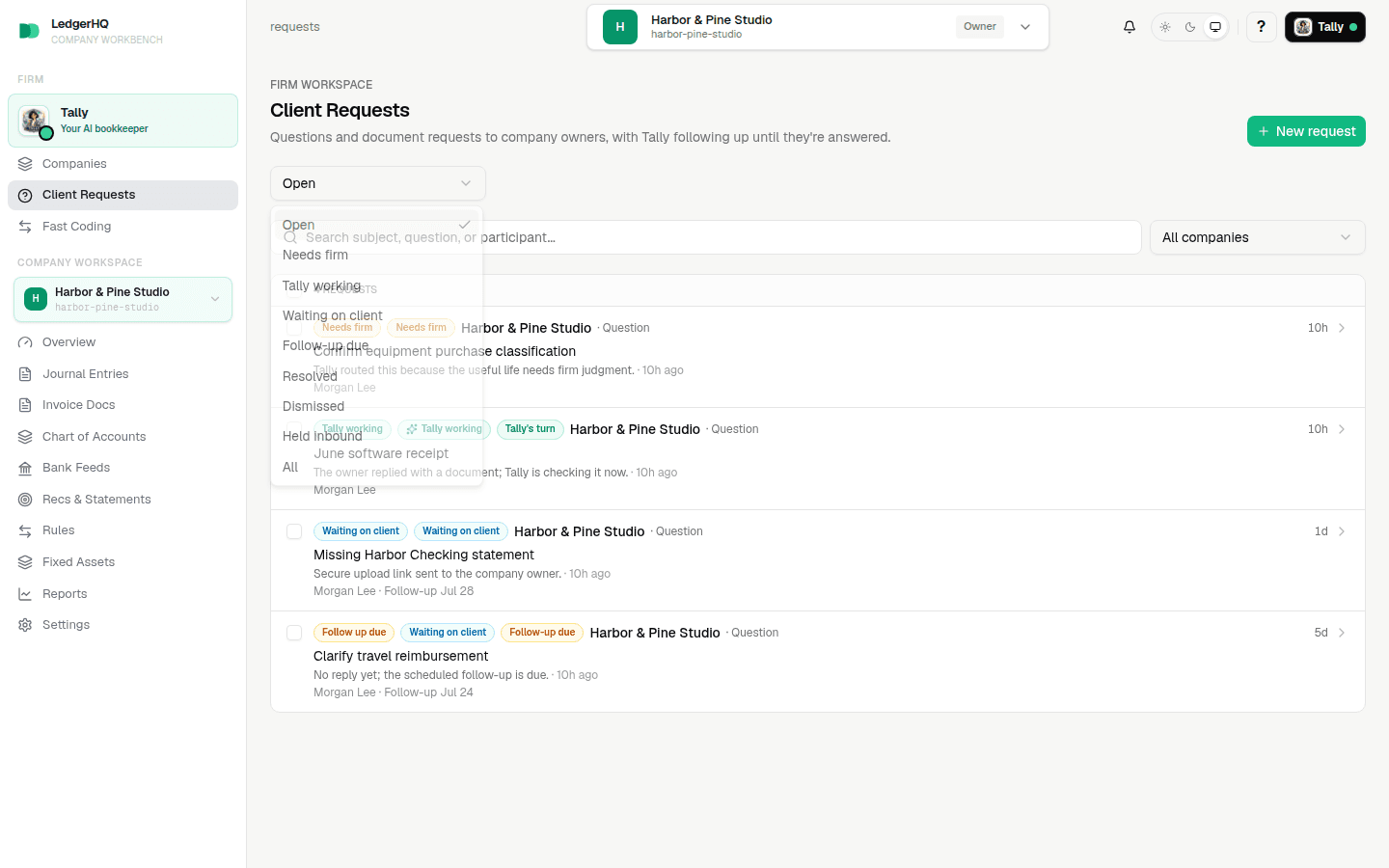Create a new request

click(x=1306, y=131)
